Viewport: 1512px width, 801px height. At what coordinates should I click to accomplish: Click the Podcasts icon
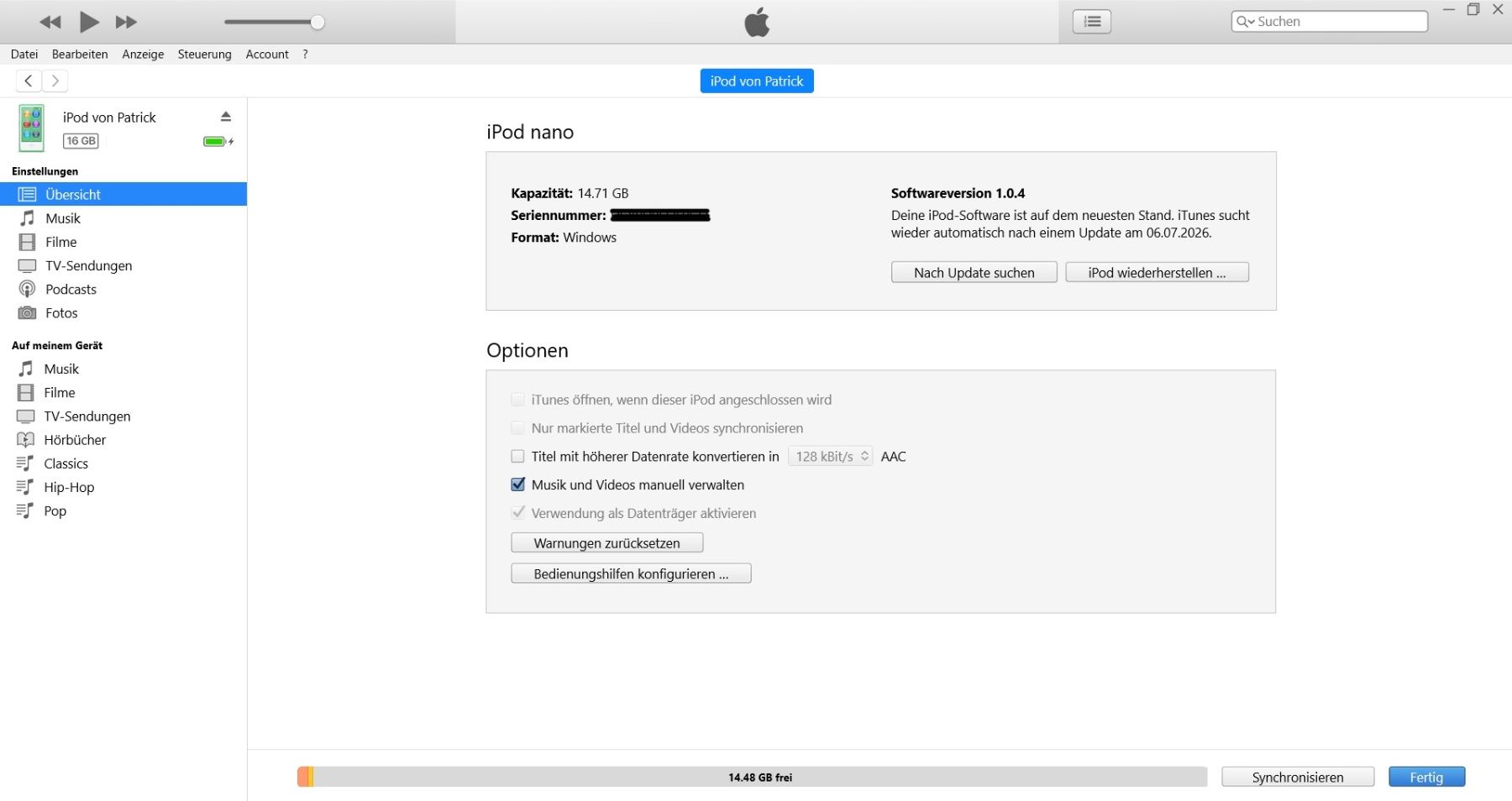coord(28,289)
